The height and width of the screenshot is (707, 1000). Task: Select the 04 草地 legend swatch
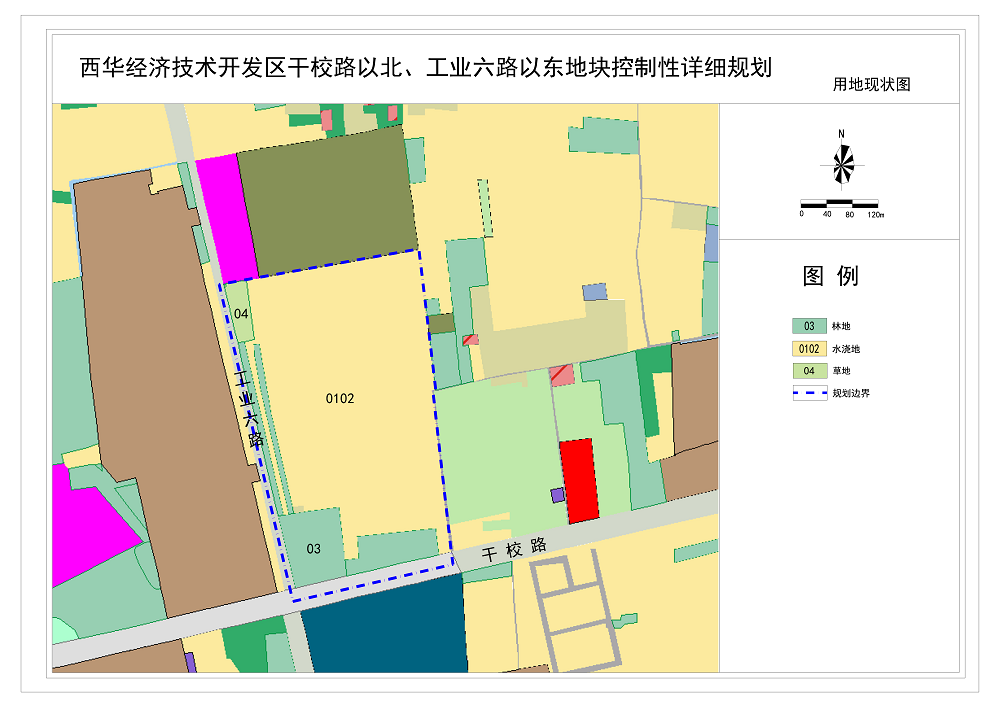pos(807,371)
